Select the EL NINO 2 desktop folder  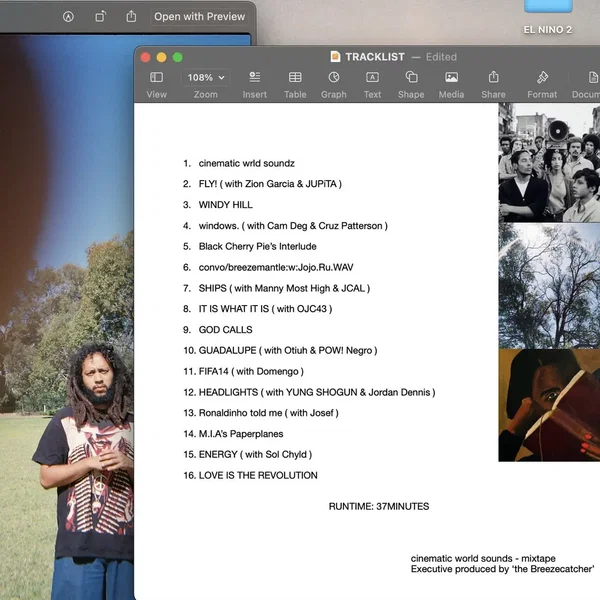point(547,30)
